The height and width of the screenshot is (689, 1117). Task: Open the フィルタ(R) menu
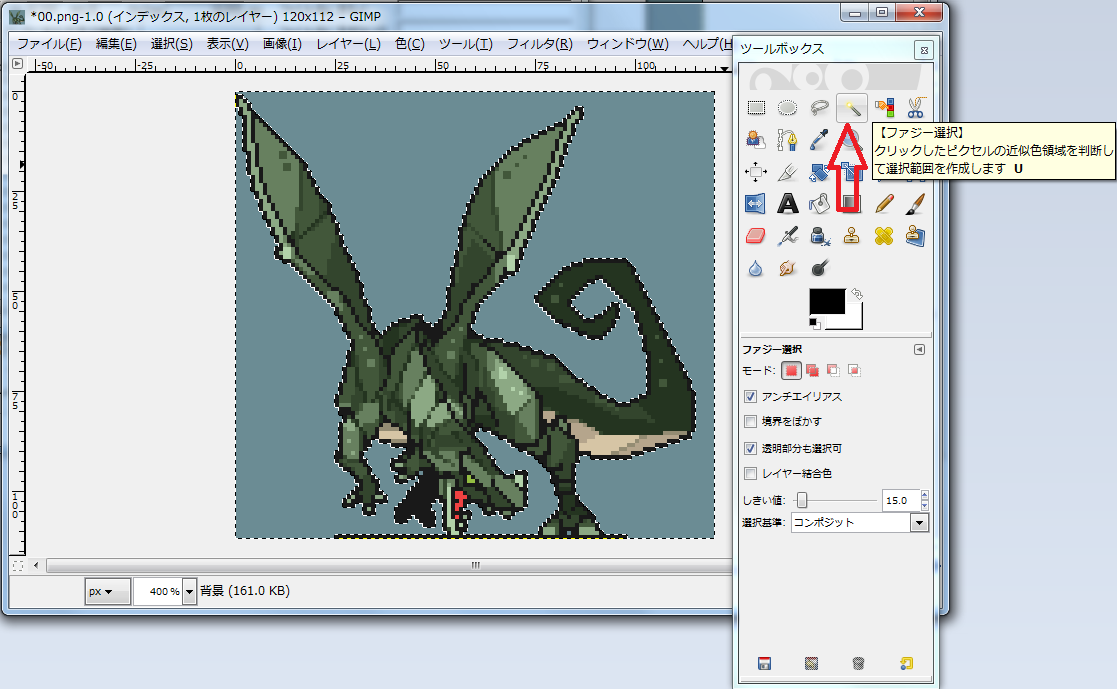pos(539,44)
